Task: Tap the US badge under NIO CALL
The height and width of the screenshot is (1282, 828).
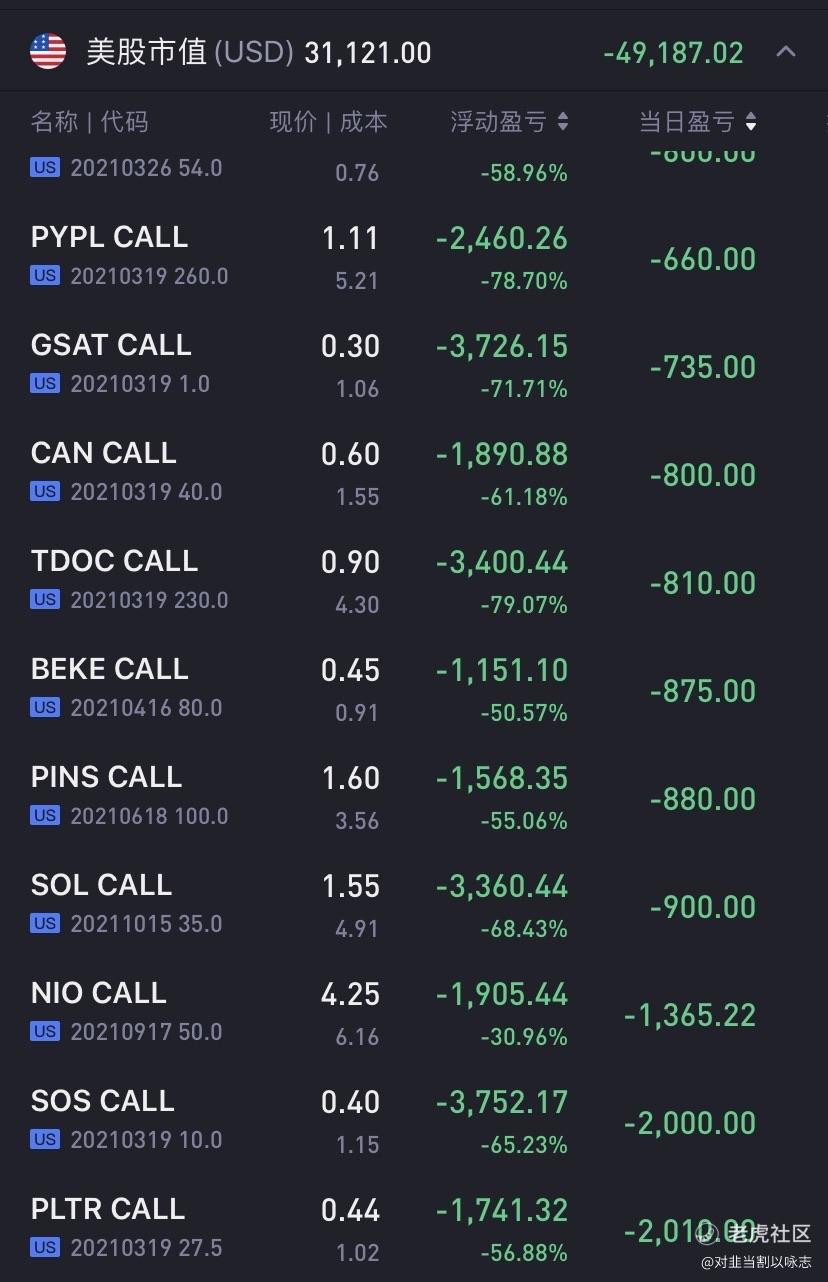Action: [x=45, y=1031]
